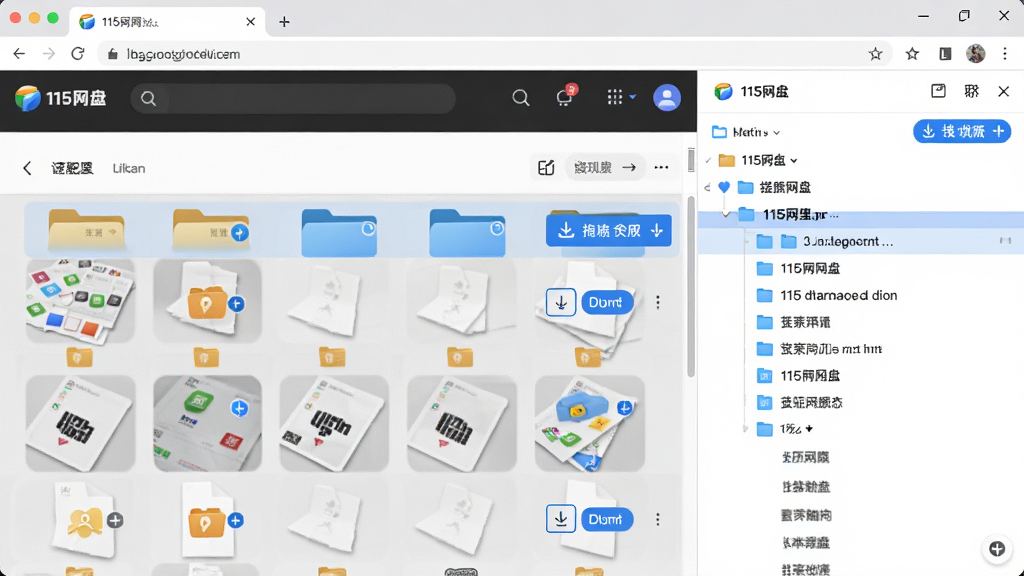Click the round plus button at the side panel bottom
The image size is (1024, 576).
click(997, 549)
